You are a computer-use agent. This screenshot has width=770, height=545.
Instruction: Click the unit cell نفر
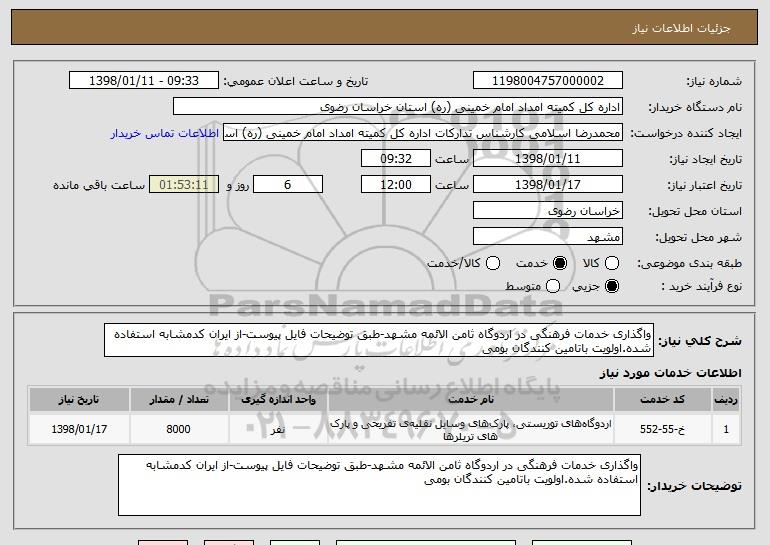278,430
